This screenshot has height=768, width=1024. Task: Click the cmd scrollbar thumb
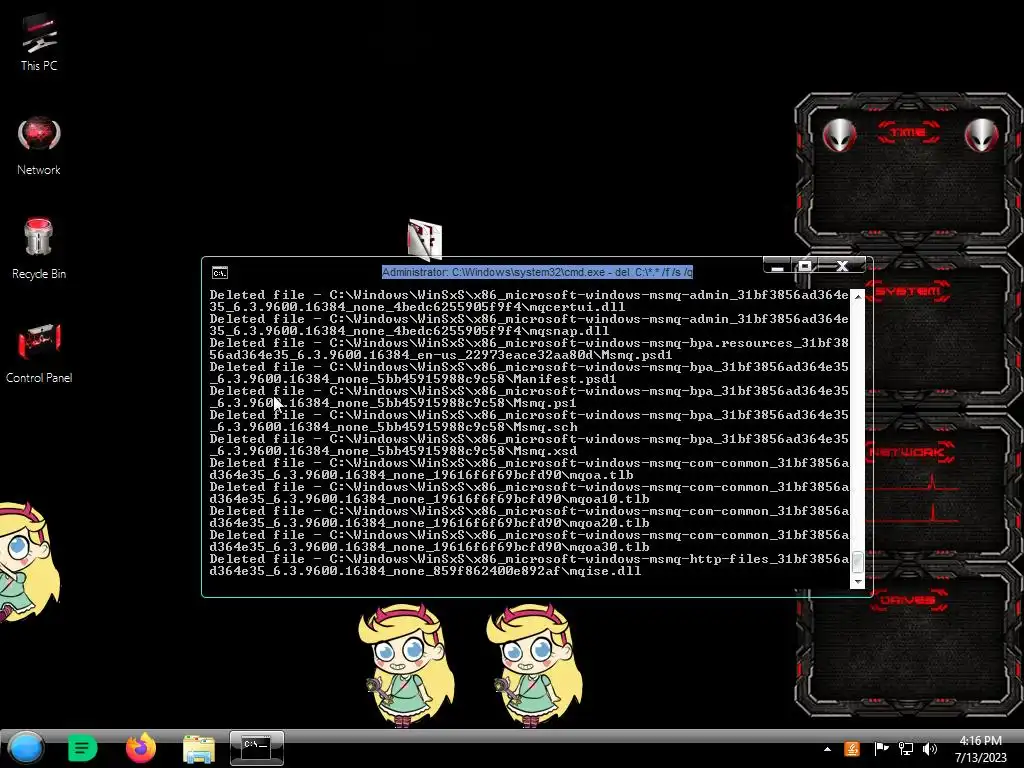pyautogui.click(x=857, y=561)
